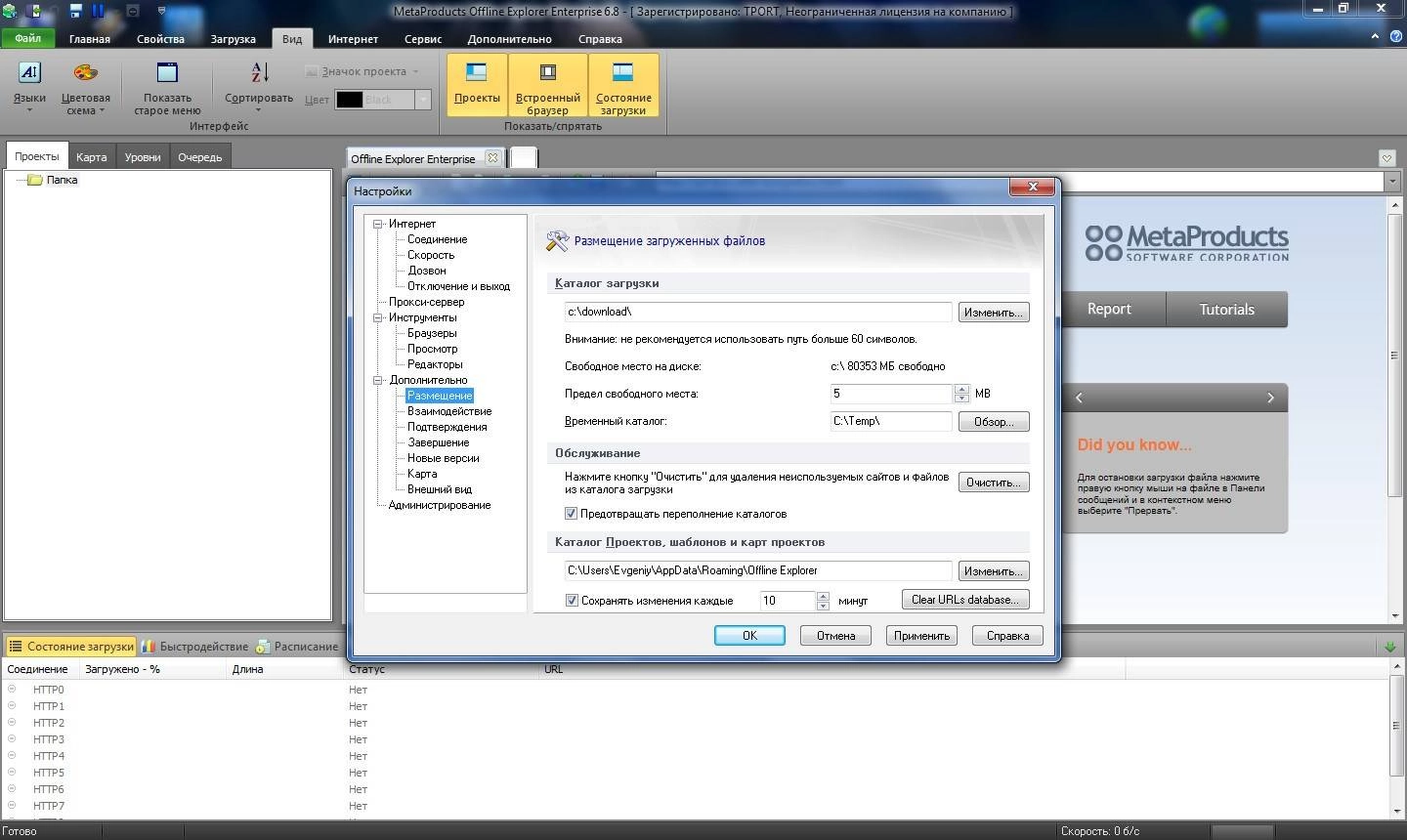
Task: Select the Папка folder in projects tree
Action: pos(62,180)
